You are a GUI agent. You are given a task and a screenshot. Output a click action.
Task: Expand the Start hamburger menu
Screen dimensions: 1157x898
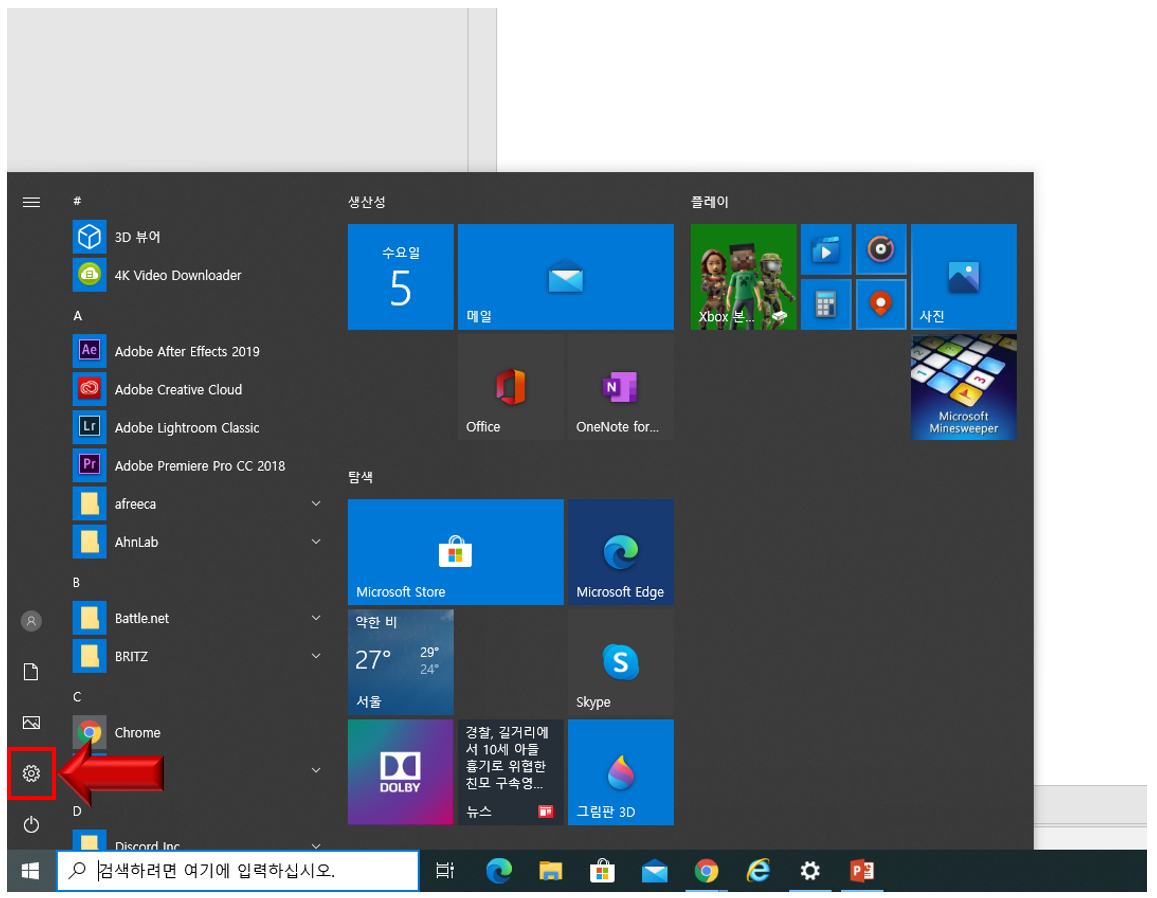(31, 202)
